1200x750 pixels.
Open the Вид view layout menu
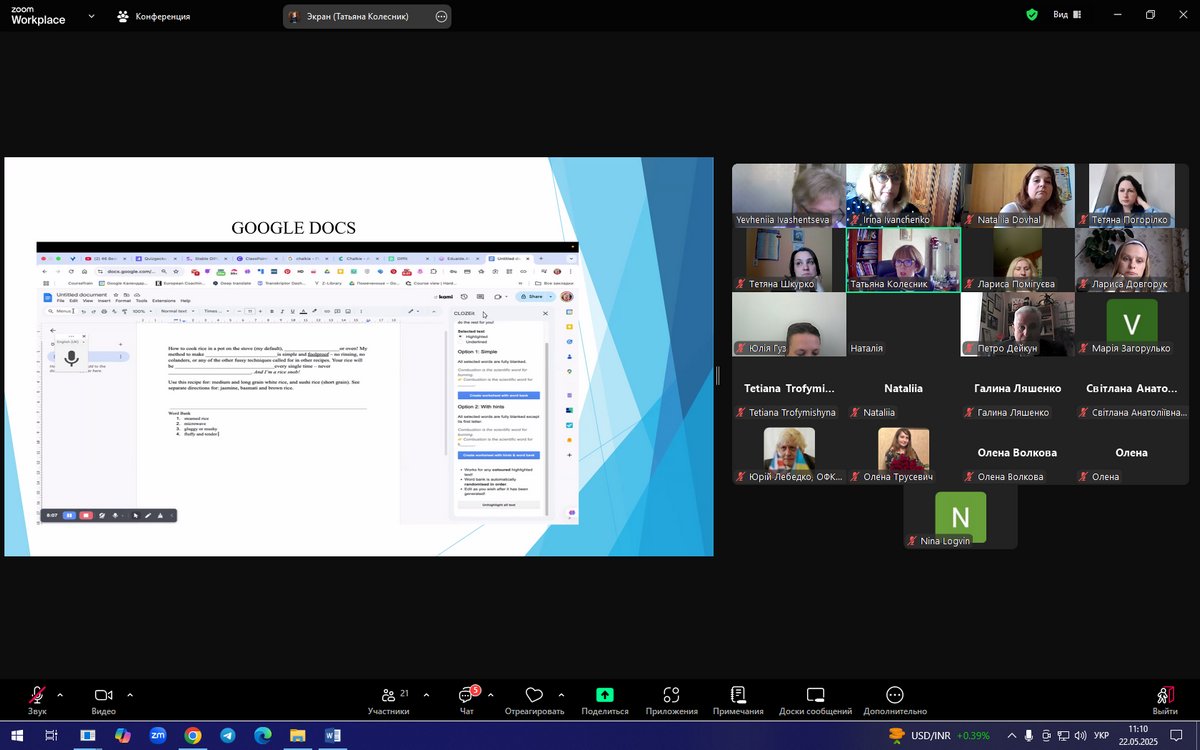(x=1069, y=15)
